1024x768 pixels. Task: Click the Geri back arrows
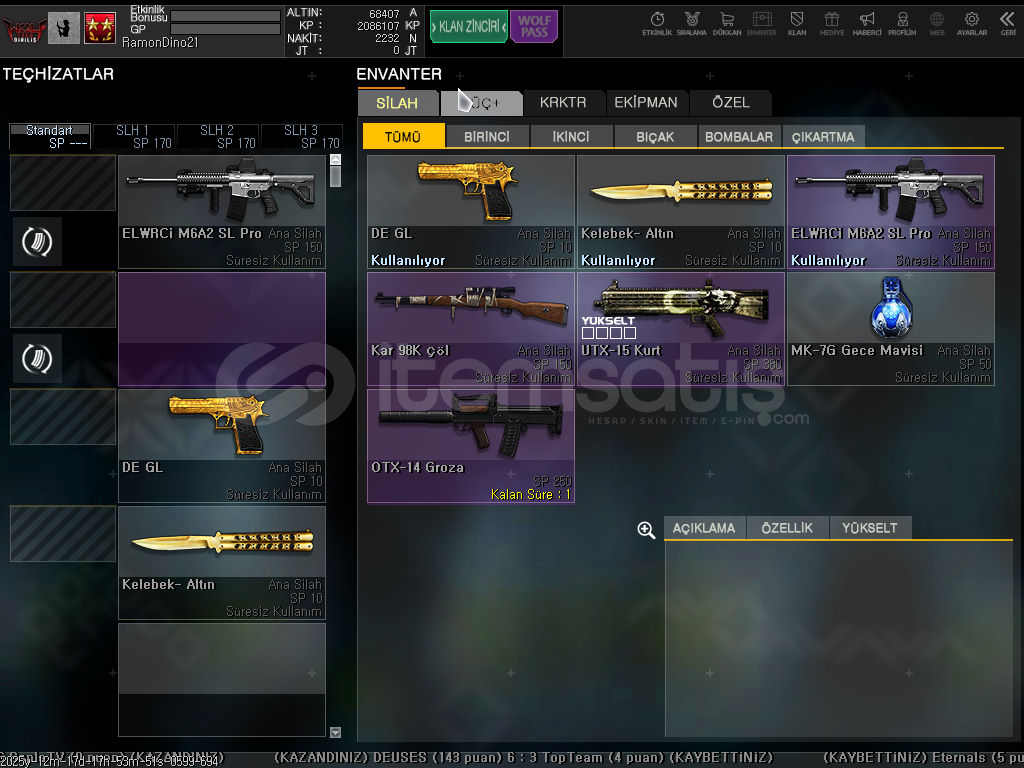[1007, 23]
